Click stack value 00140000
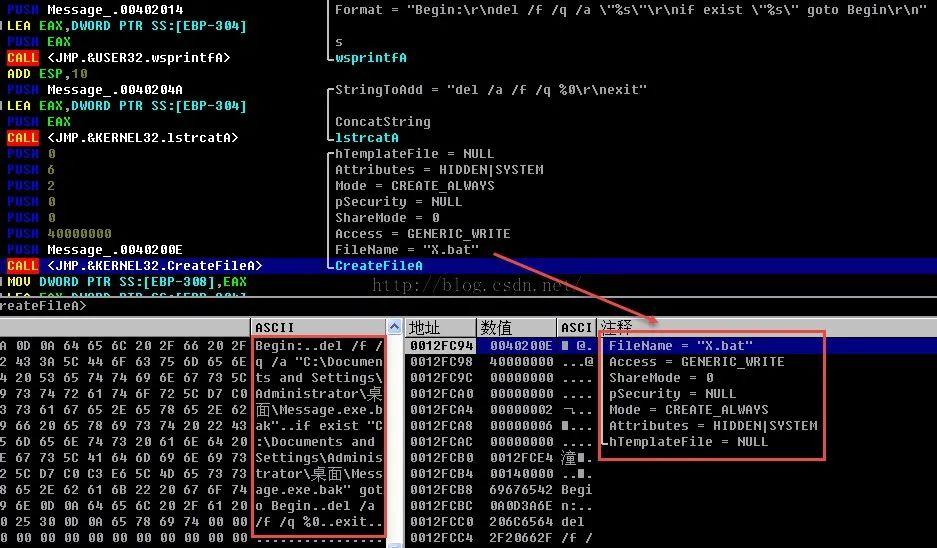Image resolution: width=937 pixels, height=548 pixels. pyautogui.click(x=521, y=474)
